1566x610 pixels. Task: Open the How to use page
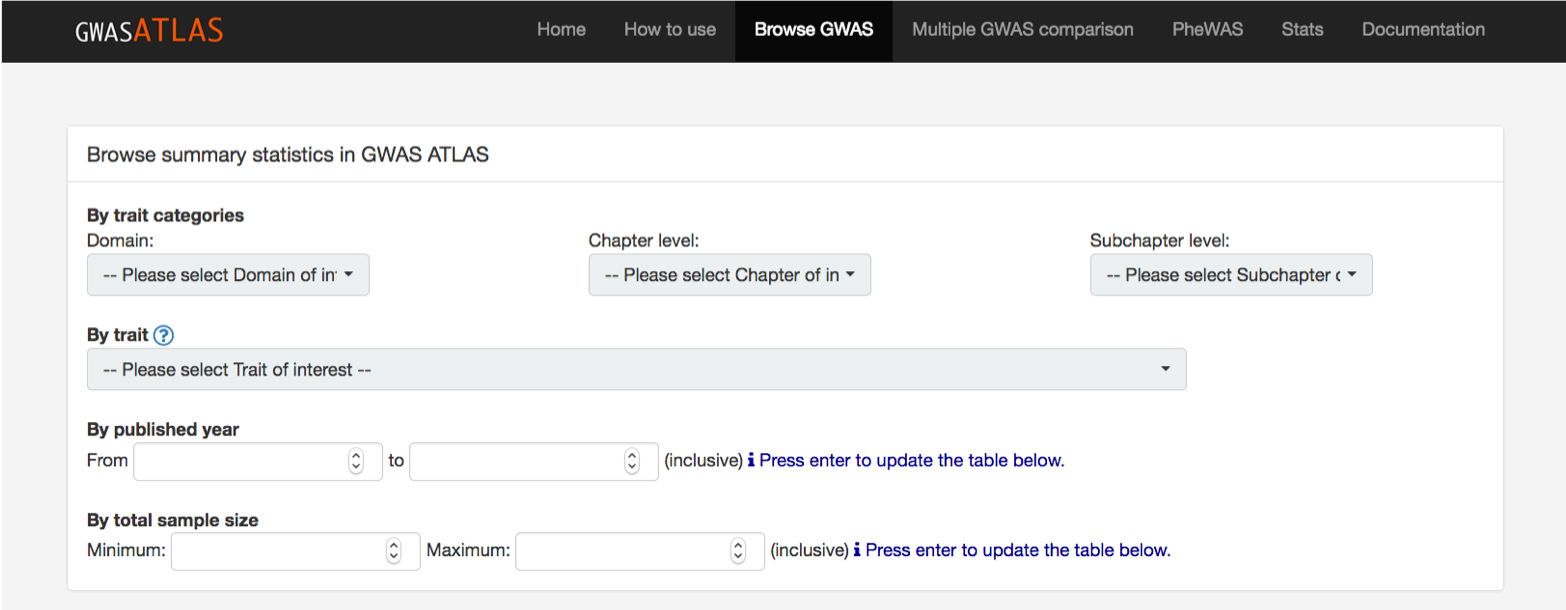tap(669, 30)
